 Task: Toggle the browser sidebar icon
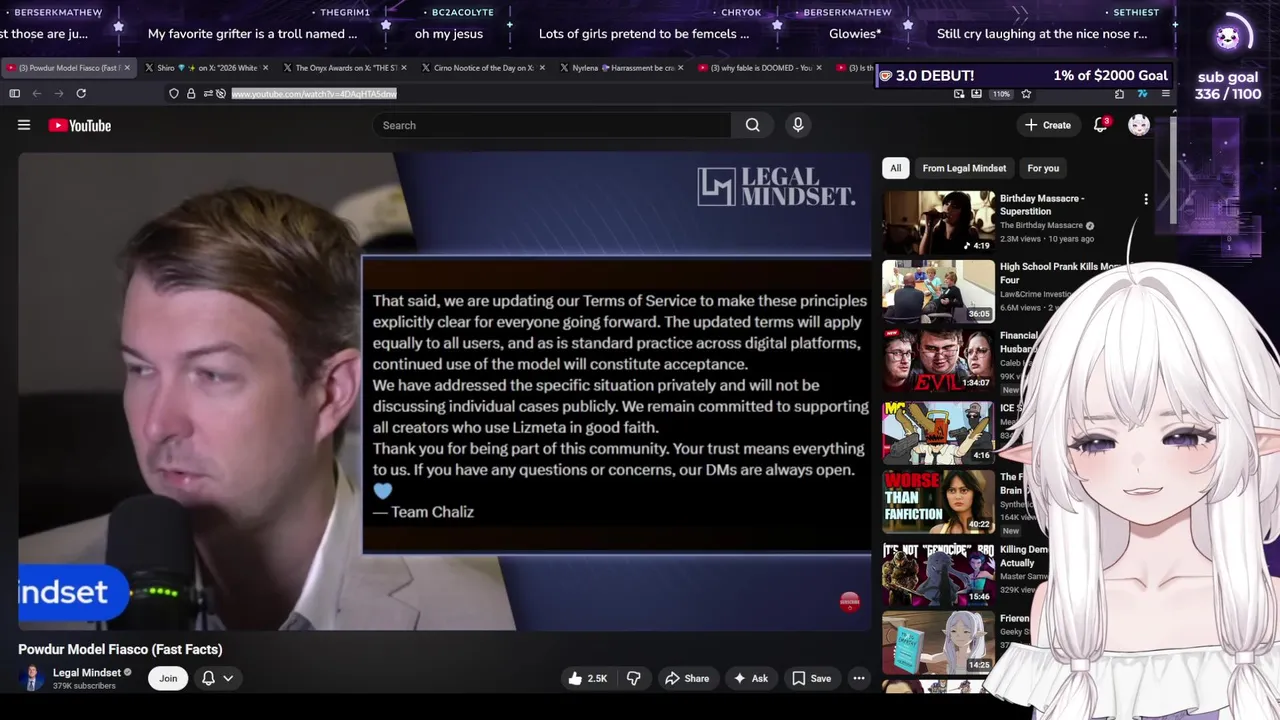point(15,94)
